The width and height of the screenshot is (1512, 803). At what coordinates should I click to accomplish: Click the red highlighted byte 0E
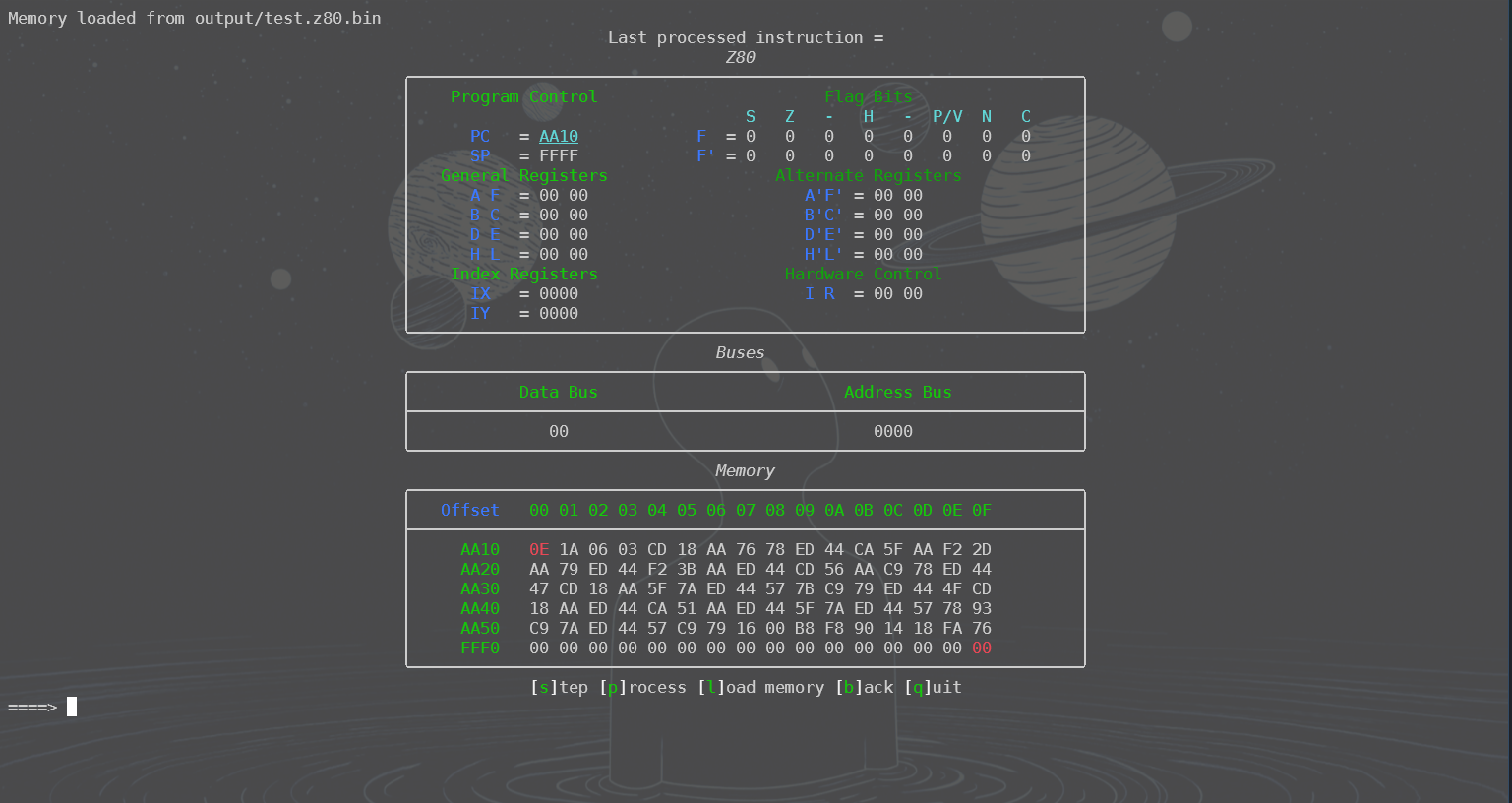pyautogui.click(x=539, y=549)
